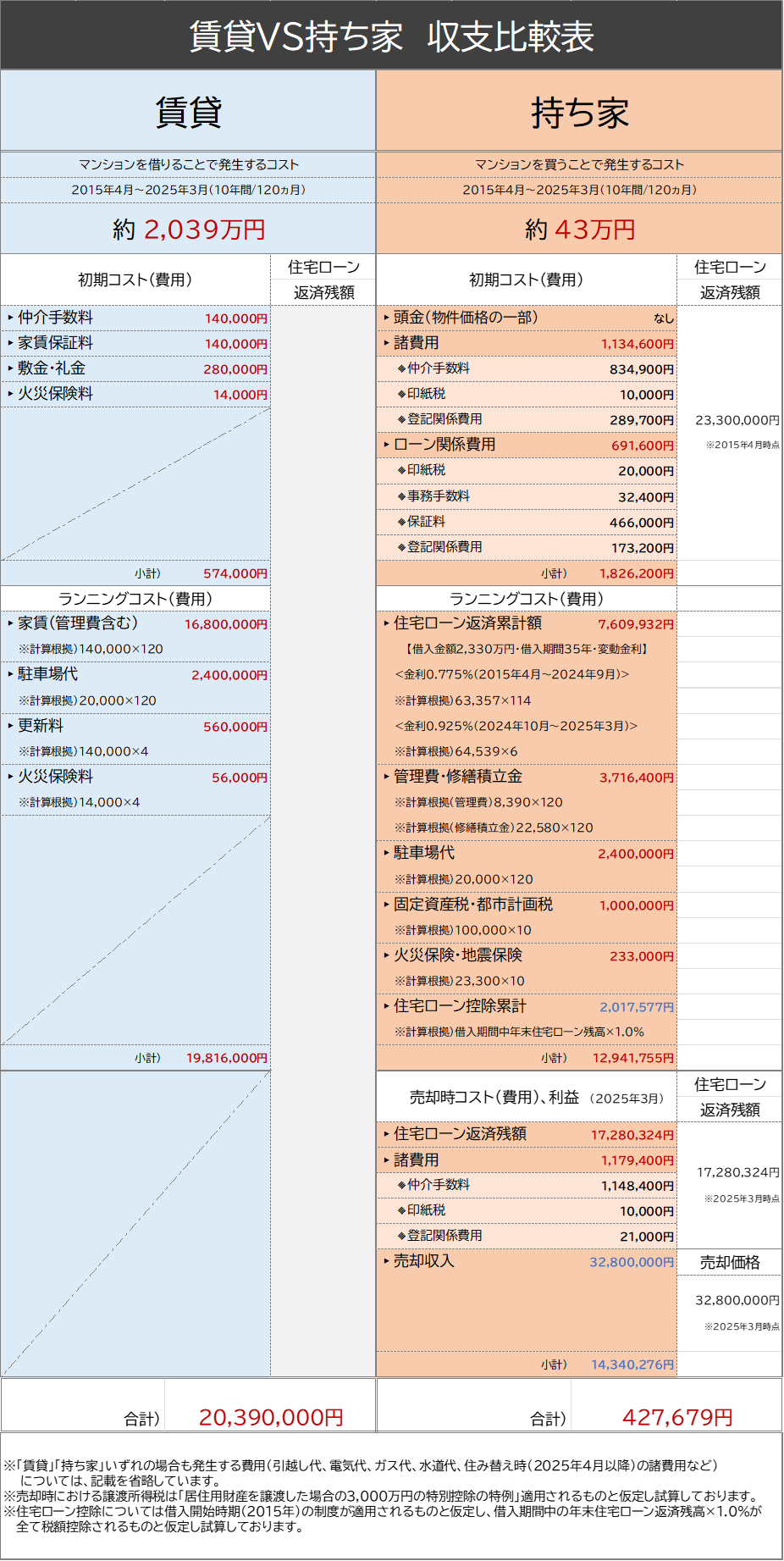
Task: Select the 7,609,932円 loan repayment amount
Action: 635,624
